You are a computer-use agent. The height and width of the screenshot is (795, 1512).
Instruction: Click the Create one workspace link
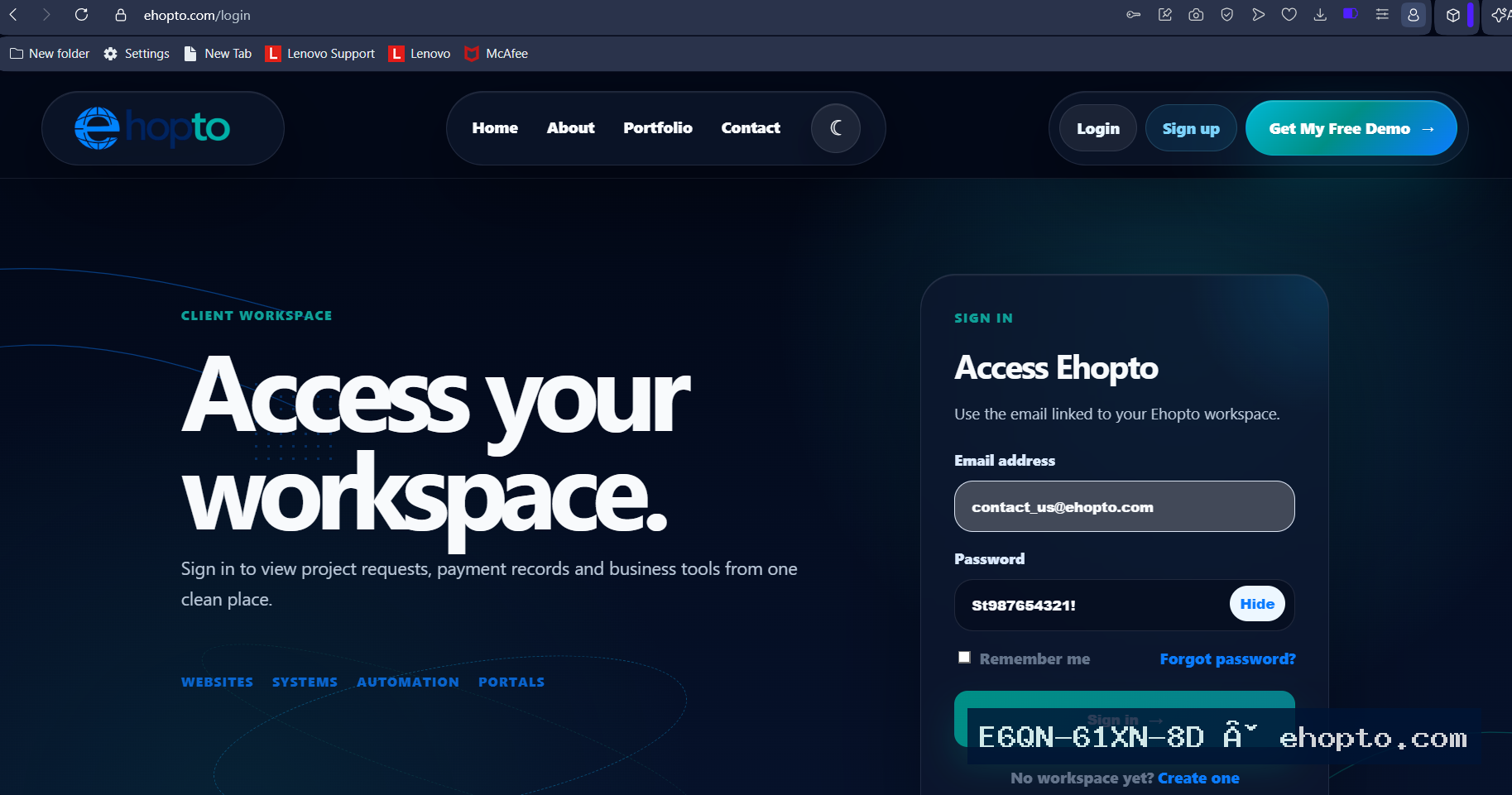click(x=1198, y=778)
